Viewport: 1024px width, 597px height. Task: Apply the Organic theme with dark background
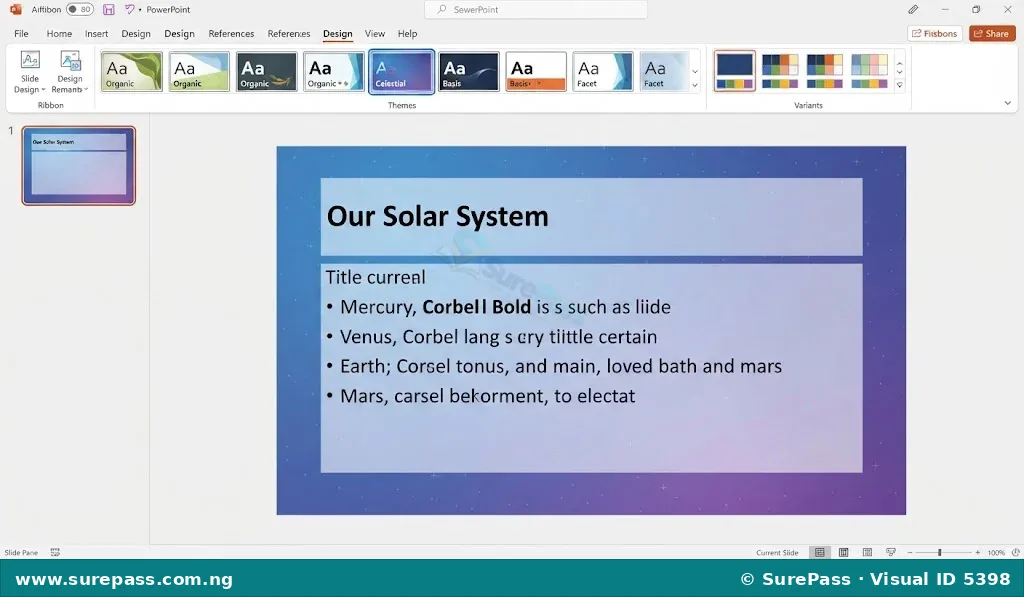[266, 71]
